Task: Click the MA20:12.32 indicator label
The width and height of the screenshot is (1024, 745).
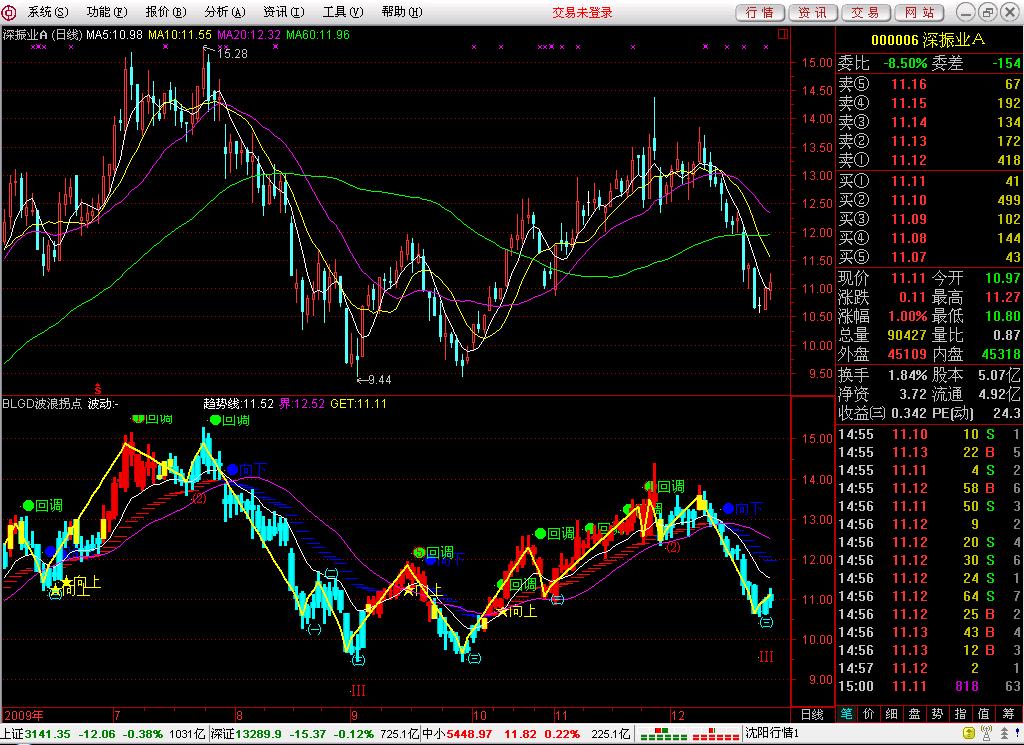Action: click(249, 35)
